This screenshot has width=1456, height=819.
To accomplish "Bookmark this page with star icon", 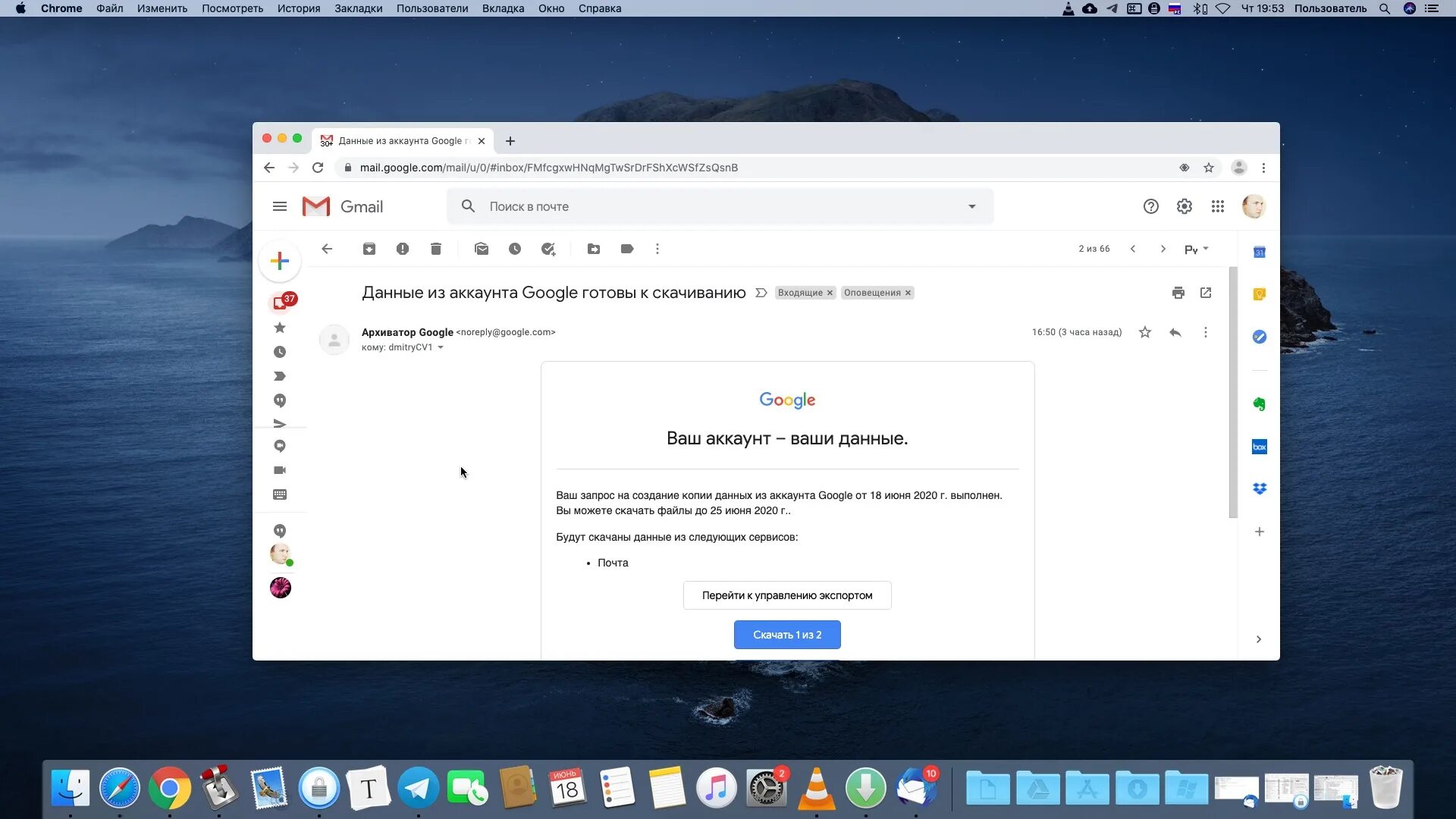I will point(1209,168).
